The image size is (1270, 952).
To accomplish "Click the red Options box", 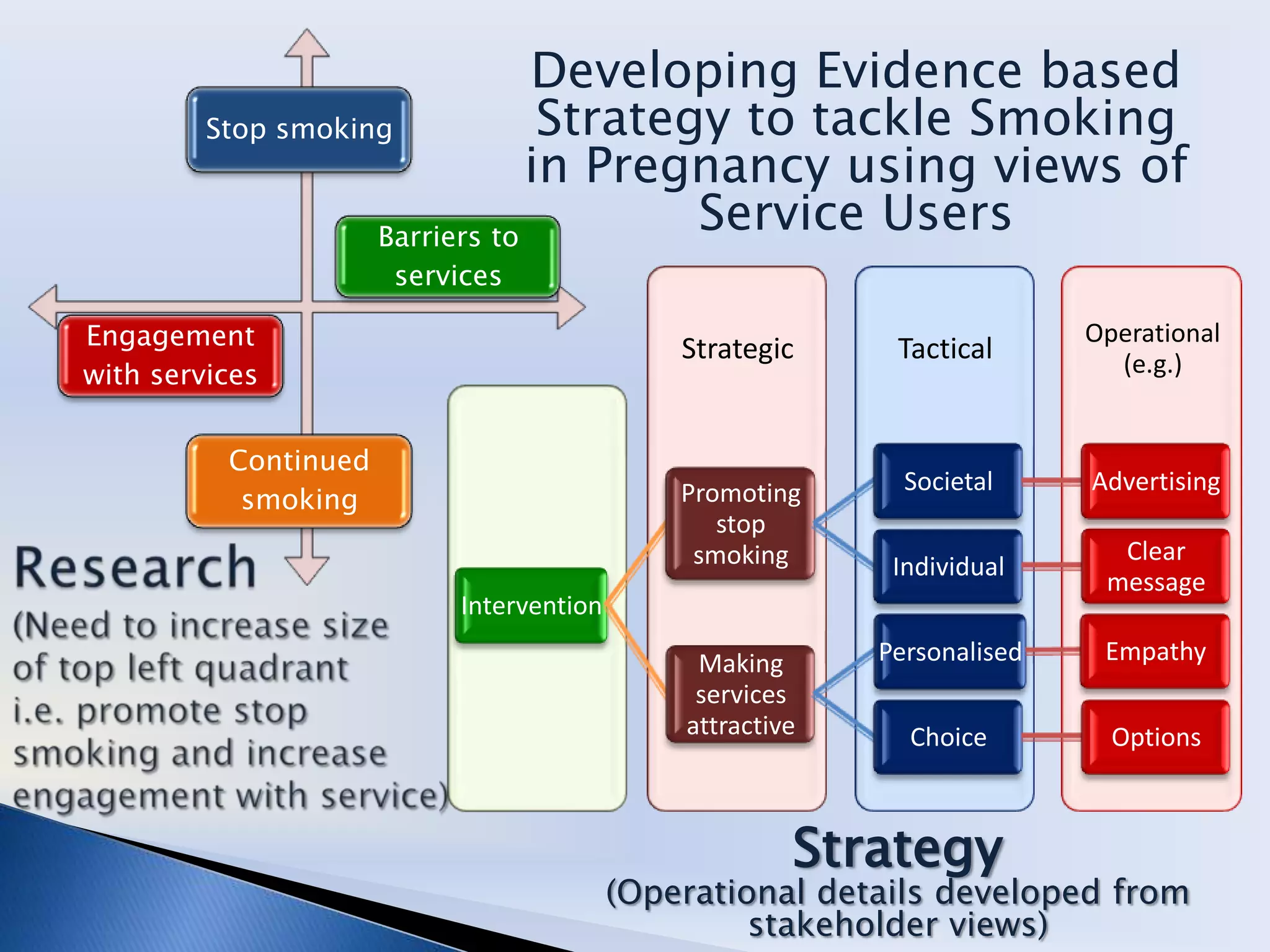I will point(1155,737).
